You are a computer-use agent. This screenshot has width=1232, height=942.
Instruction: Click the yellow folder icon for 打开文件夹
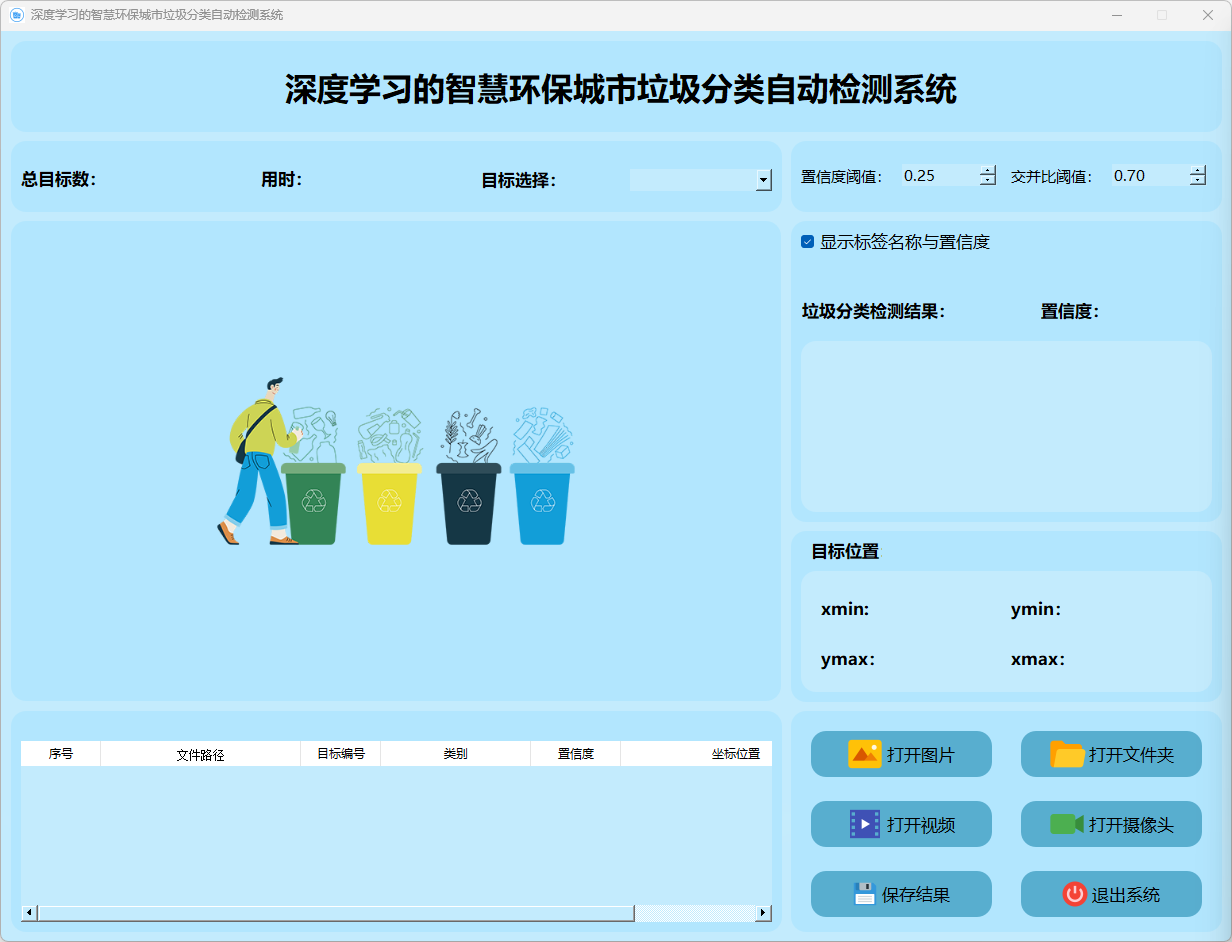click(x=1067, y=754)
